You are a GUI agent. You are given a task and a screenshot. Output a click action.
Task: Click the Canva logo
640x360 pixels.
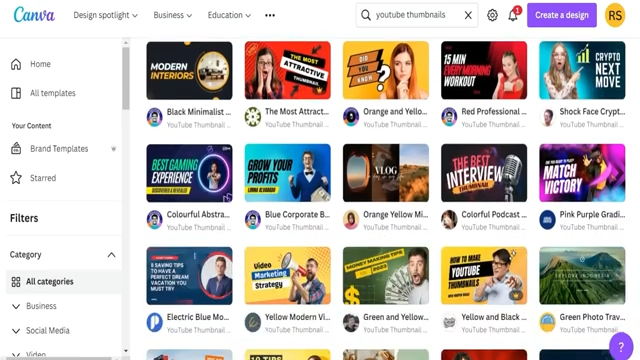(x=34, y=15)
